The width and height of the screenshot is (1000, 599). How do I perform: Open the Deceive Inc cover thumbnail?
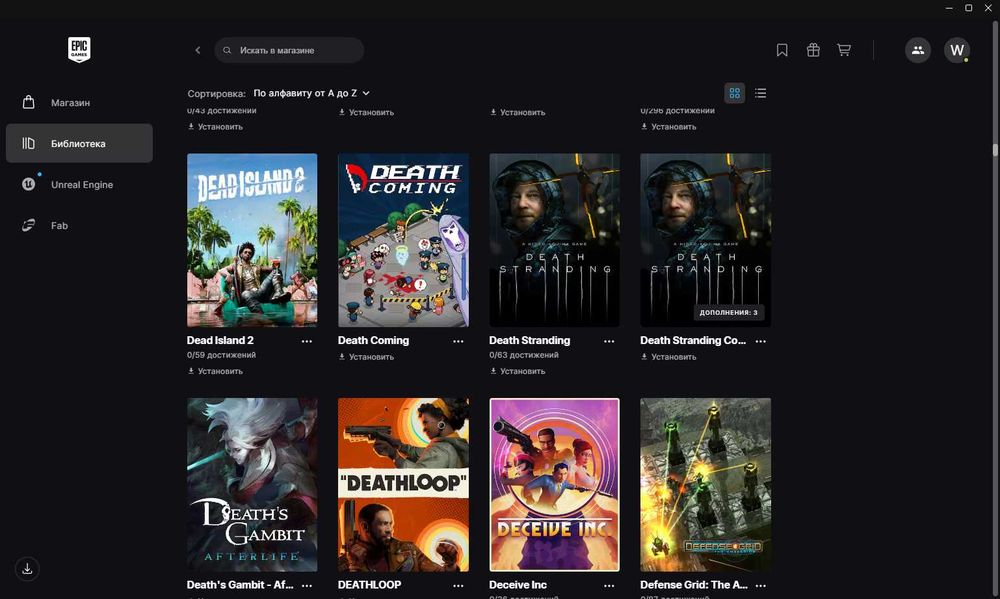[554, 485]
